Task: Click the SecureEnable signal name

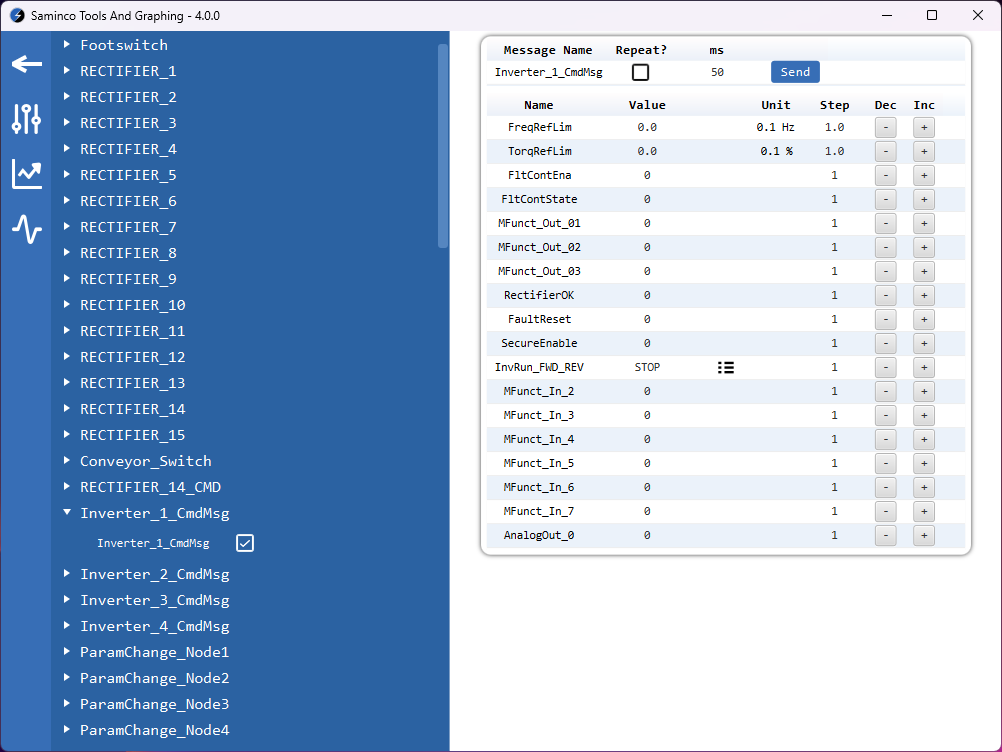Action: (x=539, y=343)
